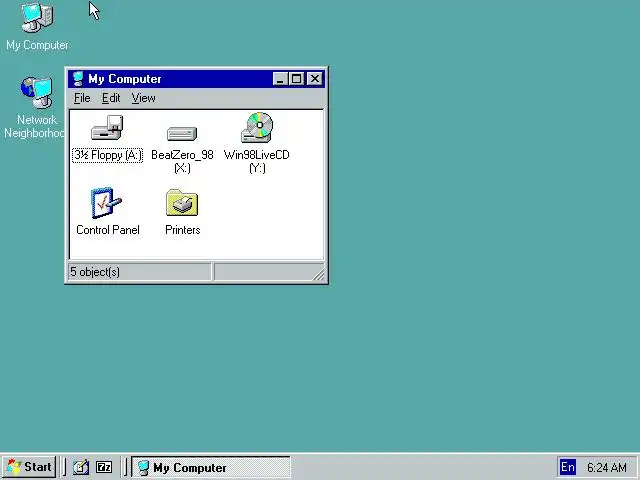Click the notepad quick launch icon in taskbar
The image size is (640, 480).
pyautogui.click(x=81, y=467)
